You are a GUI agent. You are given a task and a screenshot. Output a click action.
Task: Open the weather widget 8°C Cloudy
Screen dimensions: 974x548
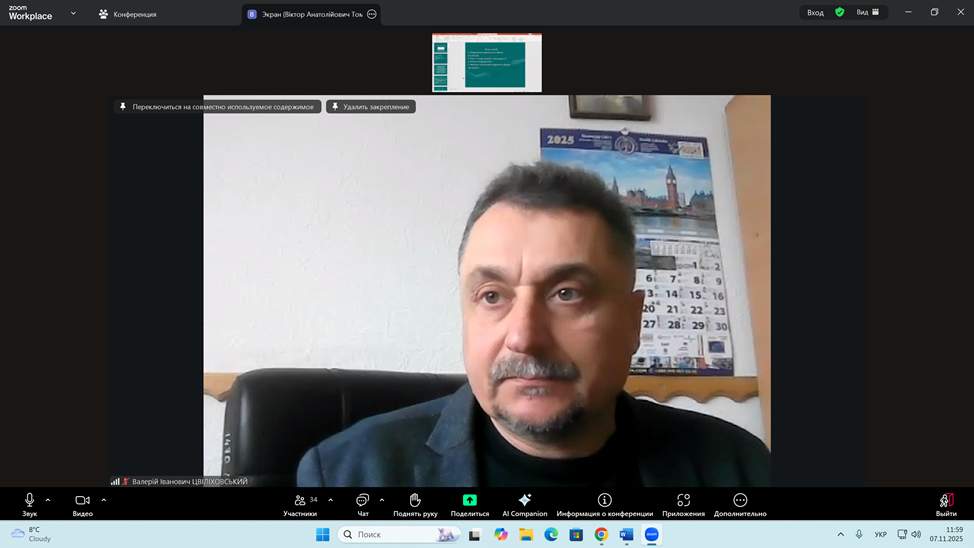[x=31, y=534]
